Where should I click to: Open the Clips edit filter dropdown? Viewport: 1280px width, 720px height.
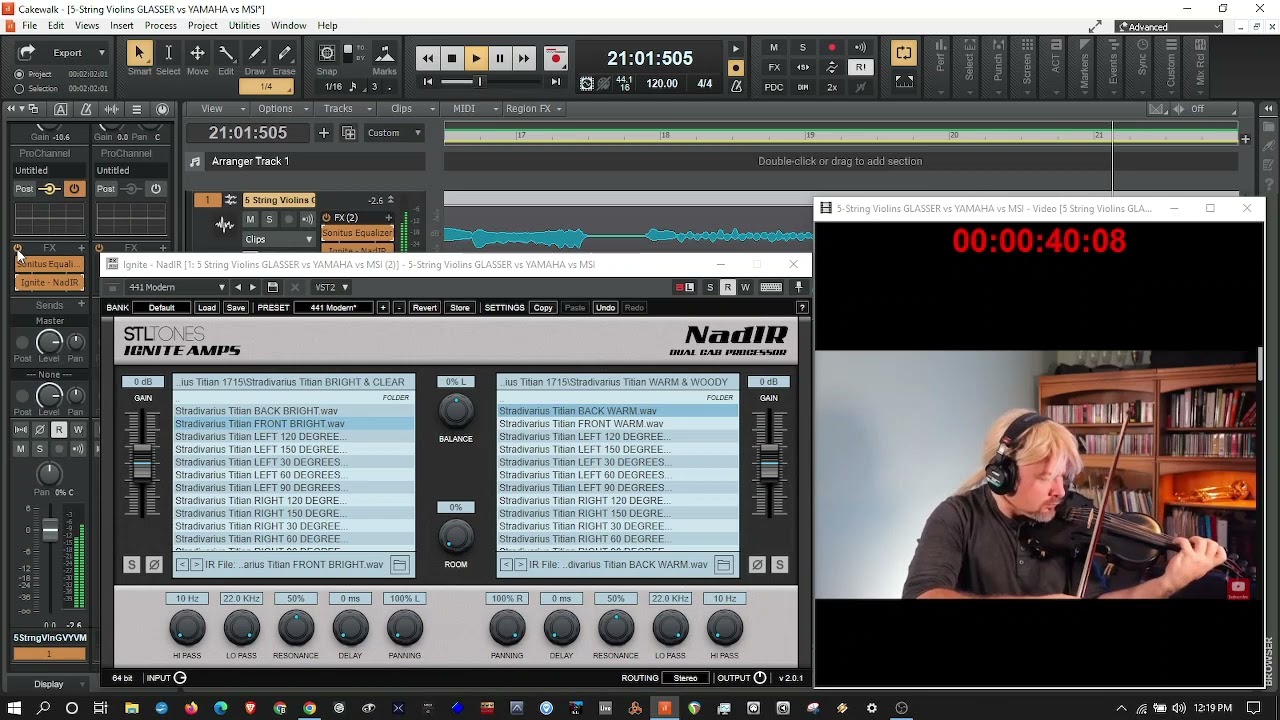(x=280, y=240)
